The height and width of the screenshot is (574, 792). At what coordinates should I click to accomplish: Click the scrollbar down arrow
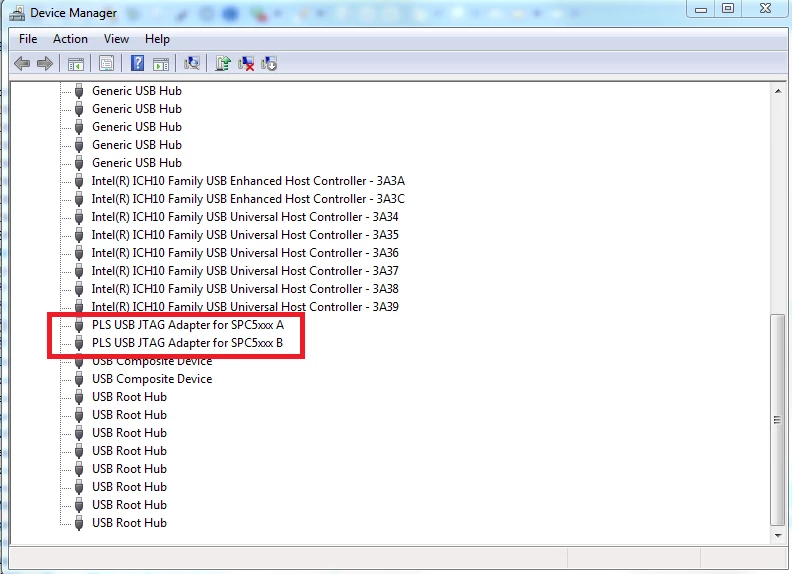[x=778, y=536]
